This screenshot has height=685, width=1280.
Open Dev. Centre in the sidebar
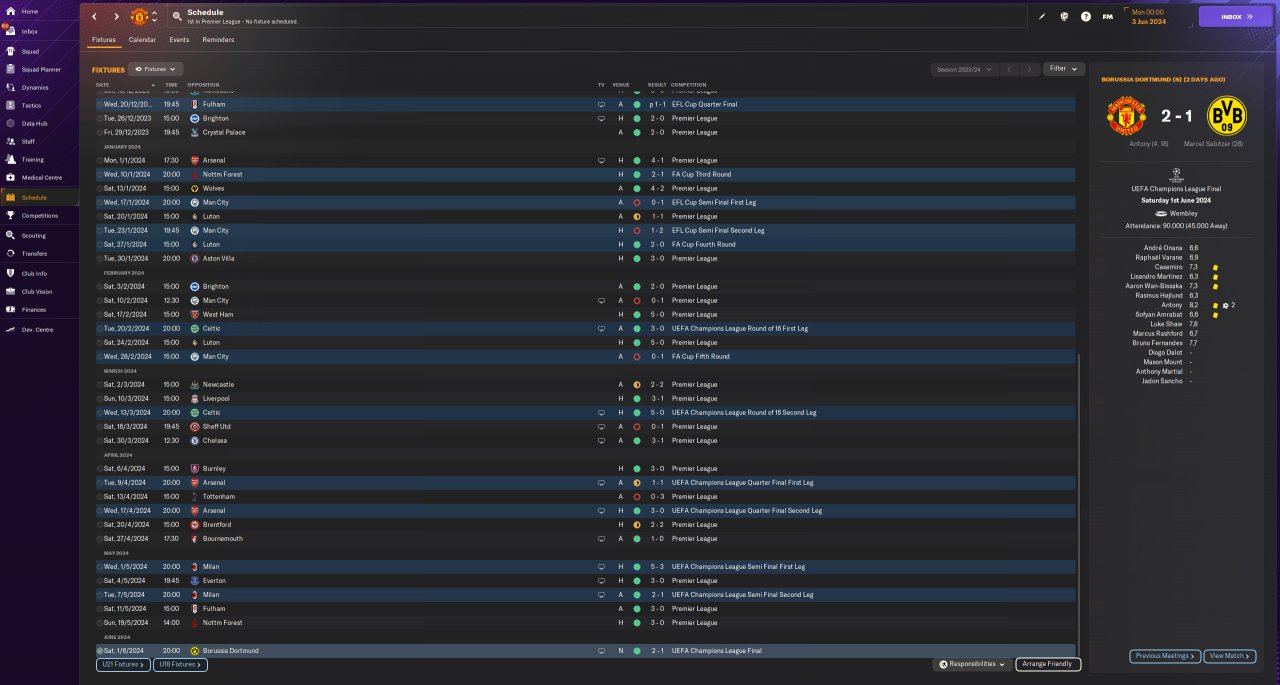[37, 329]
